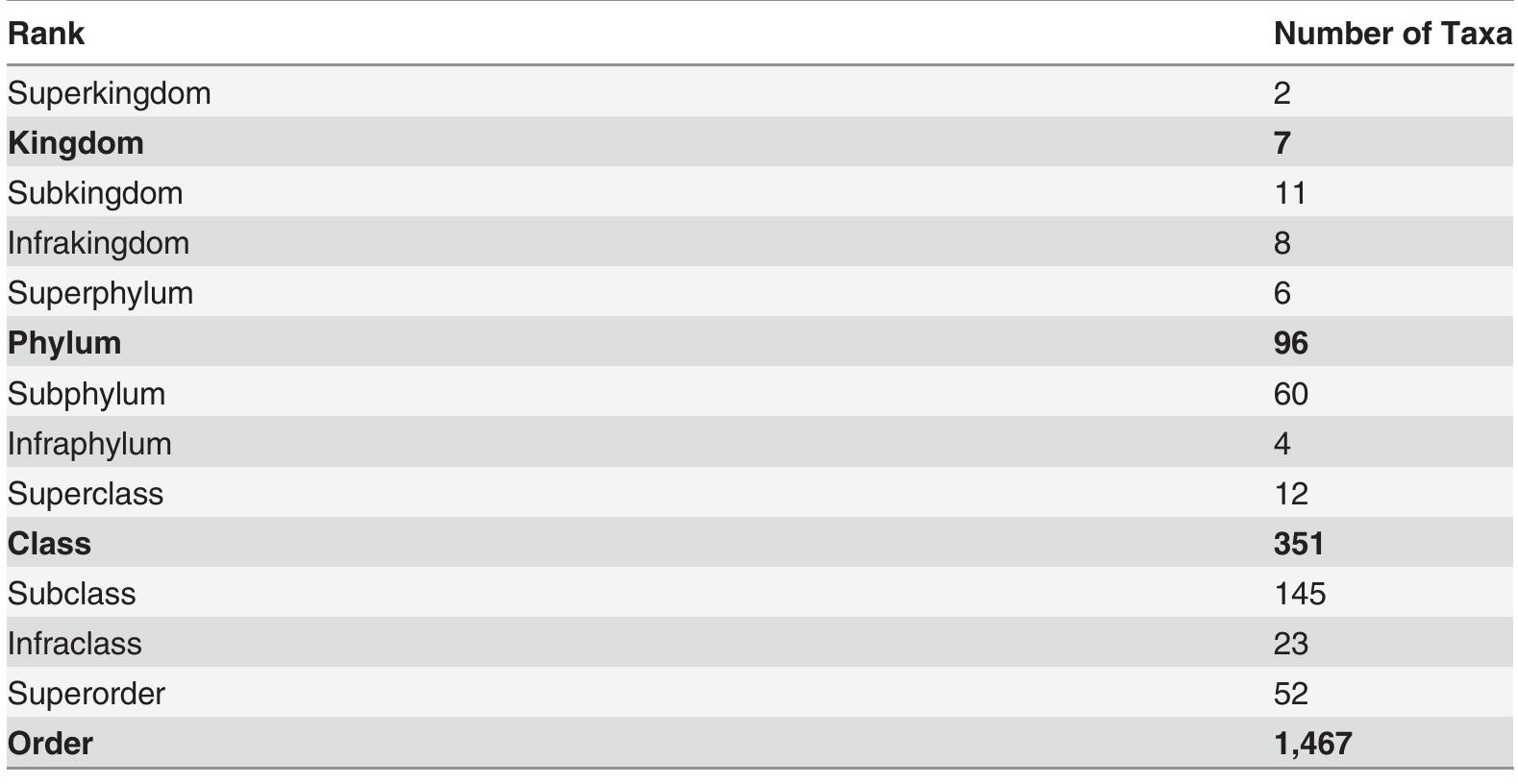This screenshot has width=1518, height=784.
Task: Click the 1,467 taxa count value
Action: pyautogui.click(x=1312, y=744)
